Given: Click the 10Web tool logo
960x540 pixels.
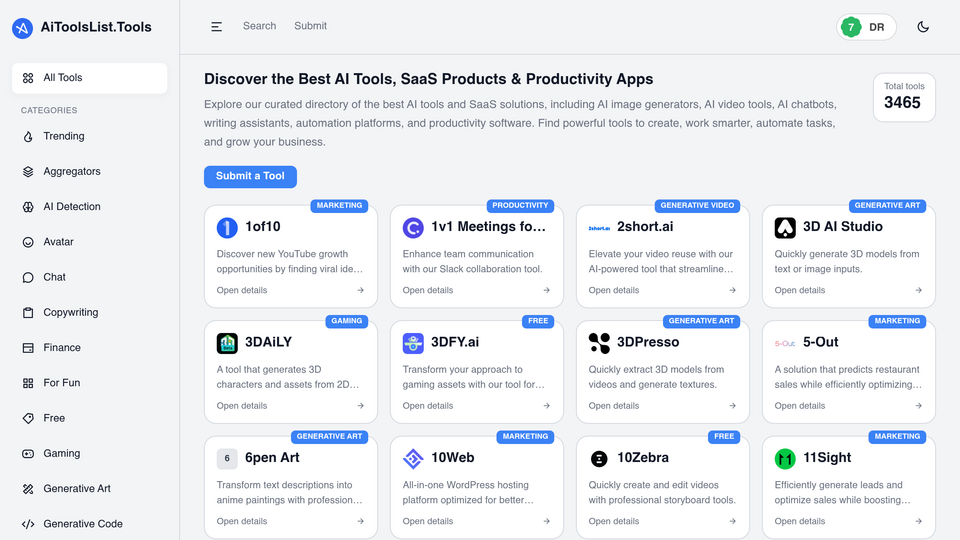Looking at the screenshot, I should click(413, 459).
